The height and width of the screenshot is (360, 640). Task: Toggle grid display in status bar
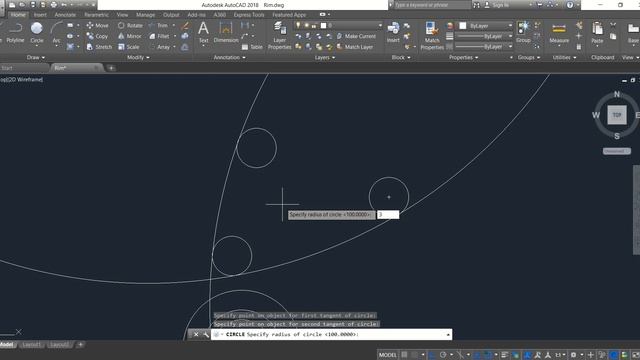click(x=404, y=355)
